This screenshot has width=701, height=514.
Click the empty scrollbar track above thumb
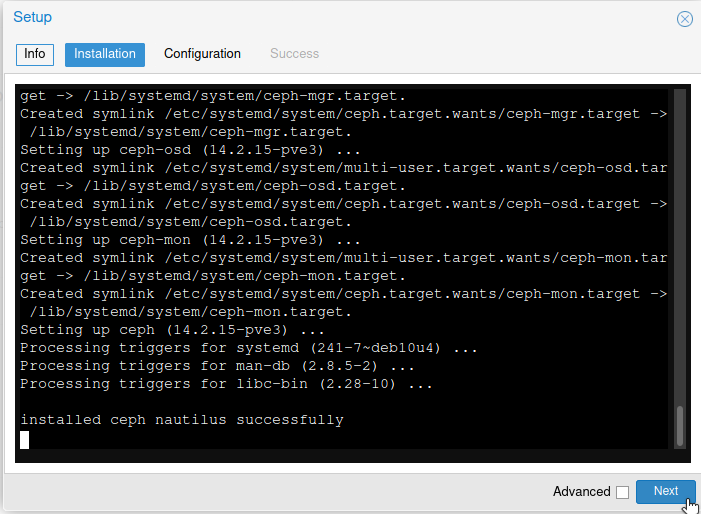coord(680,247)
